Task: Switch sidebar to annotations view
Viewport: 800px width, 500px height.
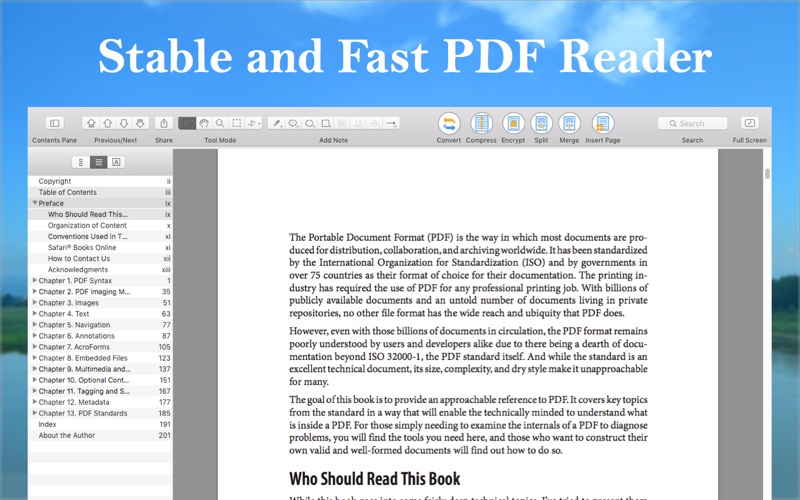Action: 116,162
